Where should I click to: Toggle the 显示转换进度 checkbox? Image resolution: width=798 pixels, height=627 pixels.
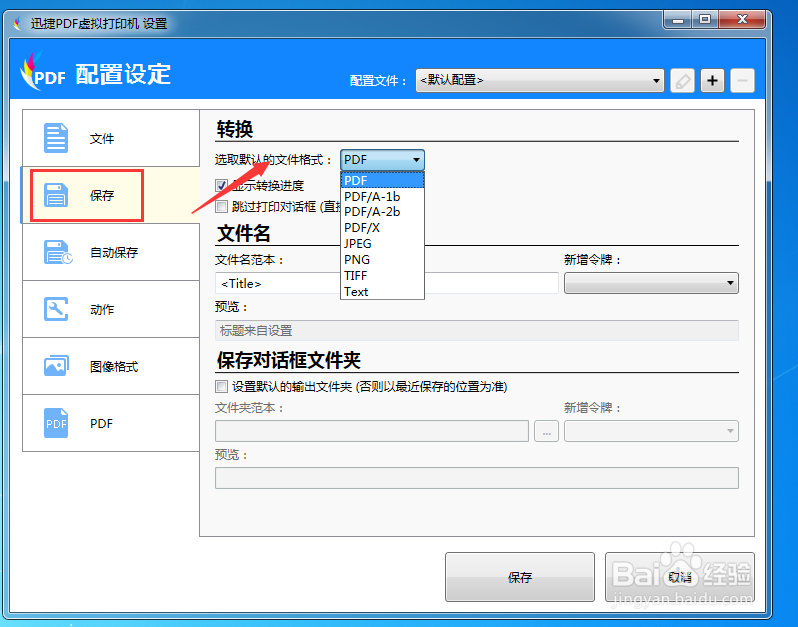pyautogui.click(x=221, y=185)
